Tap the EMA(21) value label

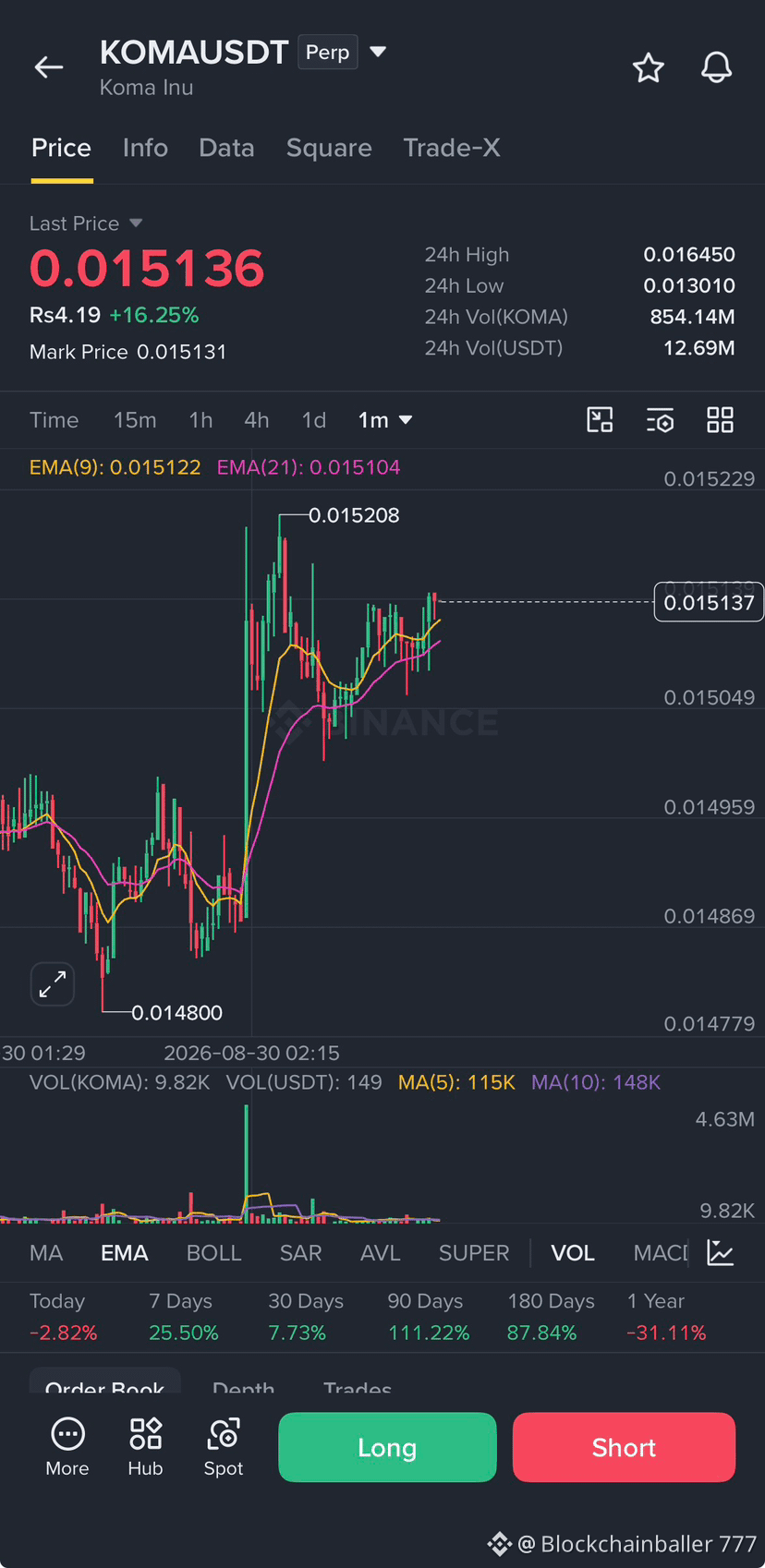click(309, 467)
